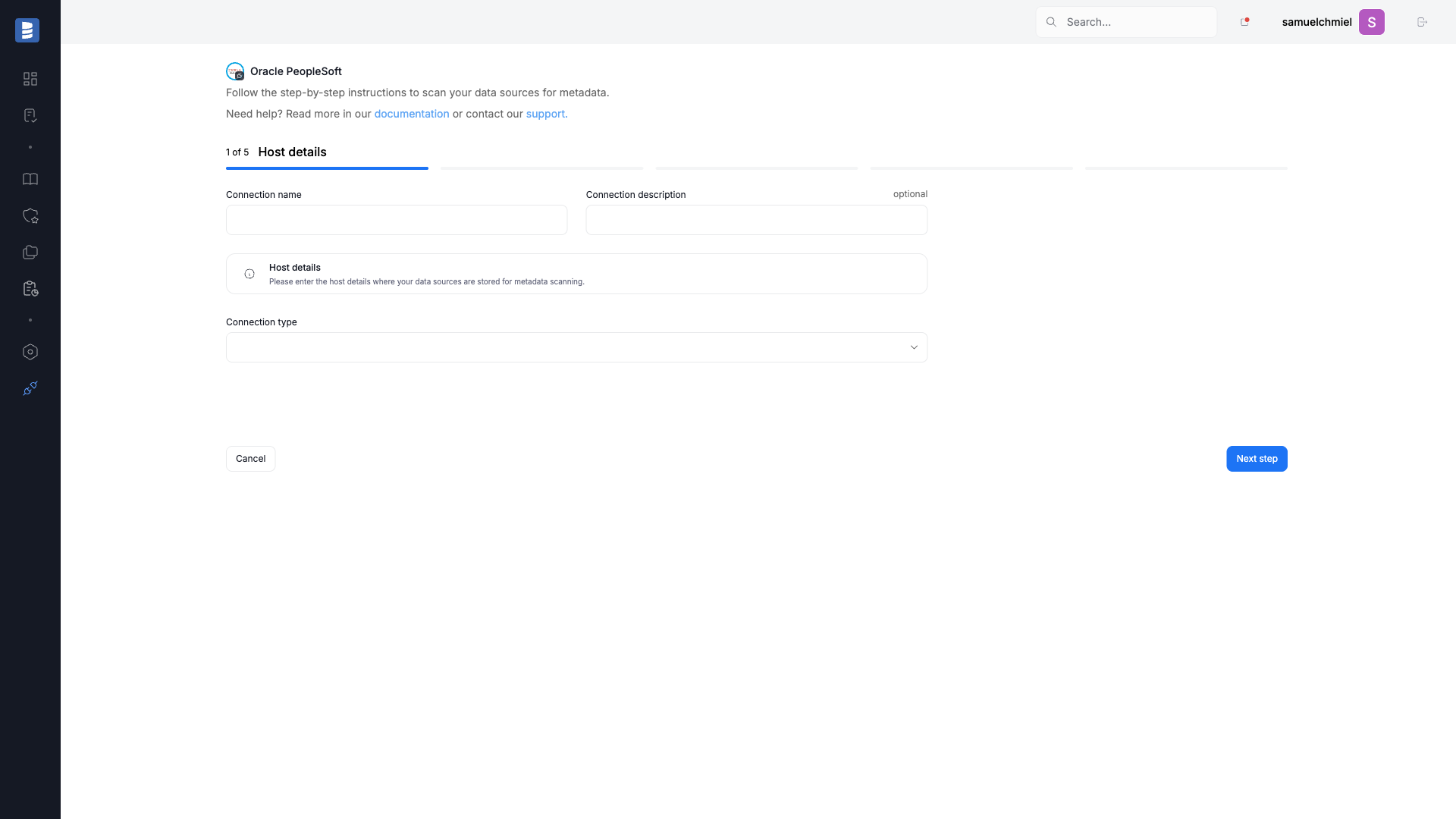Screen dimensions: 1456x819
Task: Open the stacked copies icon in sidebar
Action: click(30, 252)
